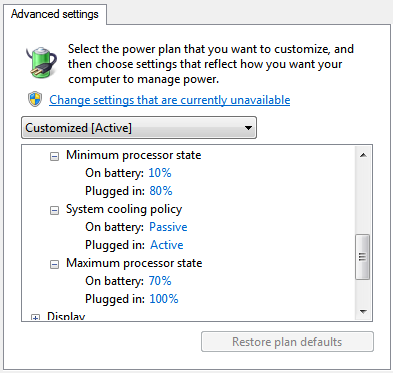Edit the maximum processor Plugged in 100% value
Screen dimensions: 393x373
(164, 299)
